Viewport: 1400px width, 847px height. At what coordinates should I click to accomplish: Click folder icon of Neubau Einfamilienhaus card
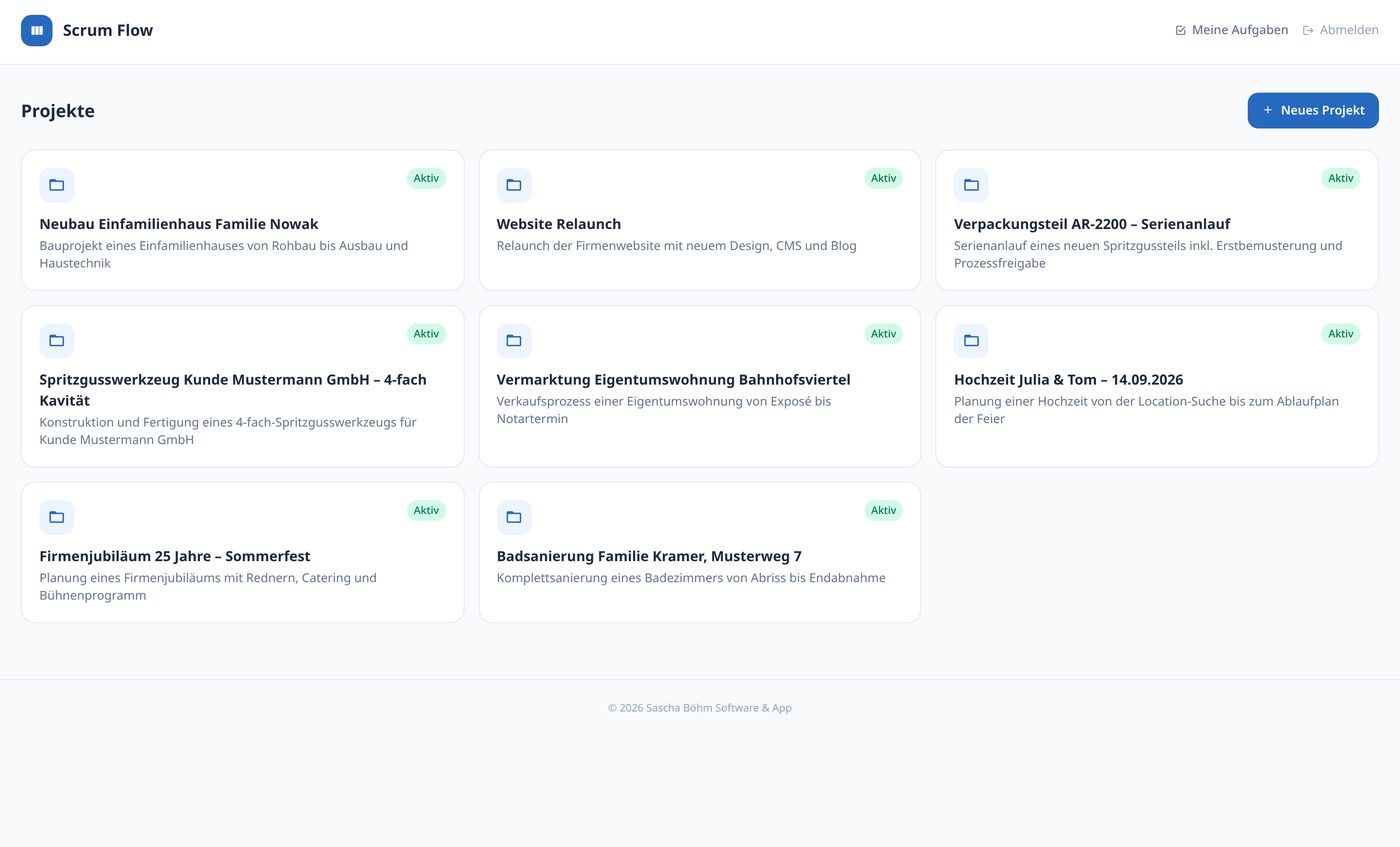57,185
